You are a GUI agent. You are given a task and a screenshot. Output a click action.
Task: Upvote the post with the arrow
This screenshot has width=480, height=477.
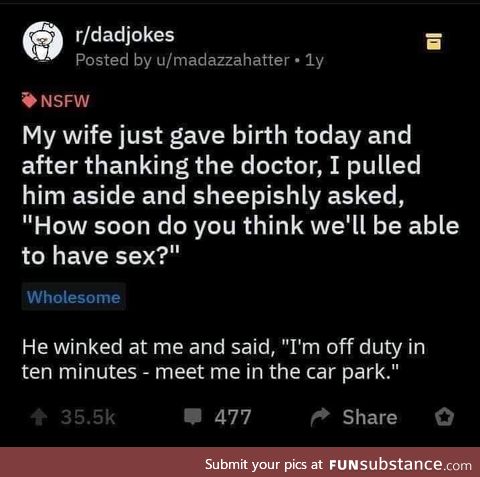pyautogui.click(x=39, y=417)
